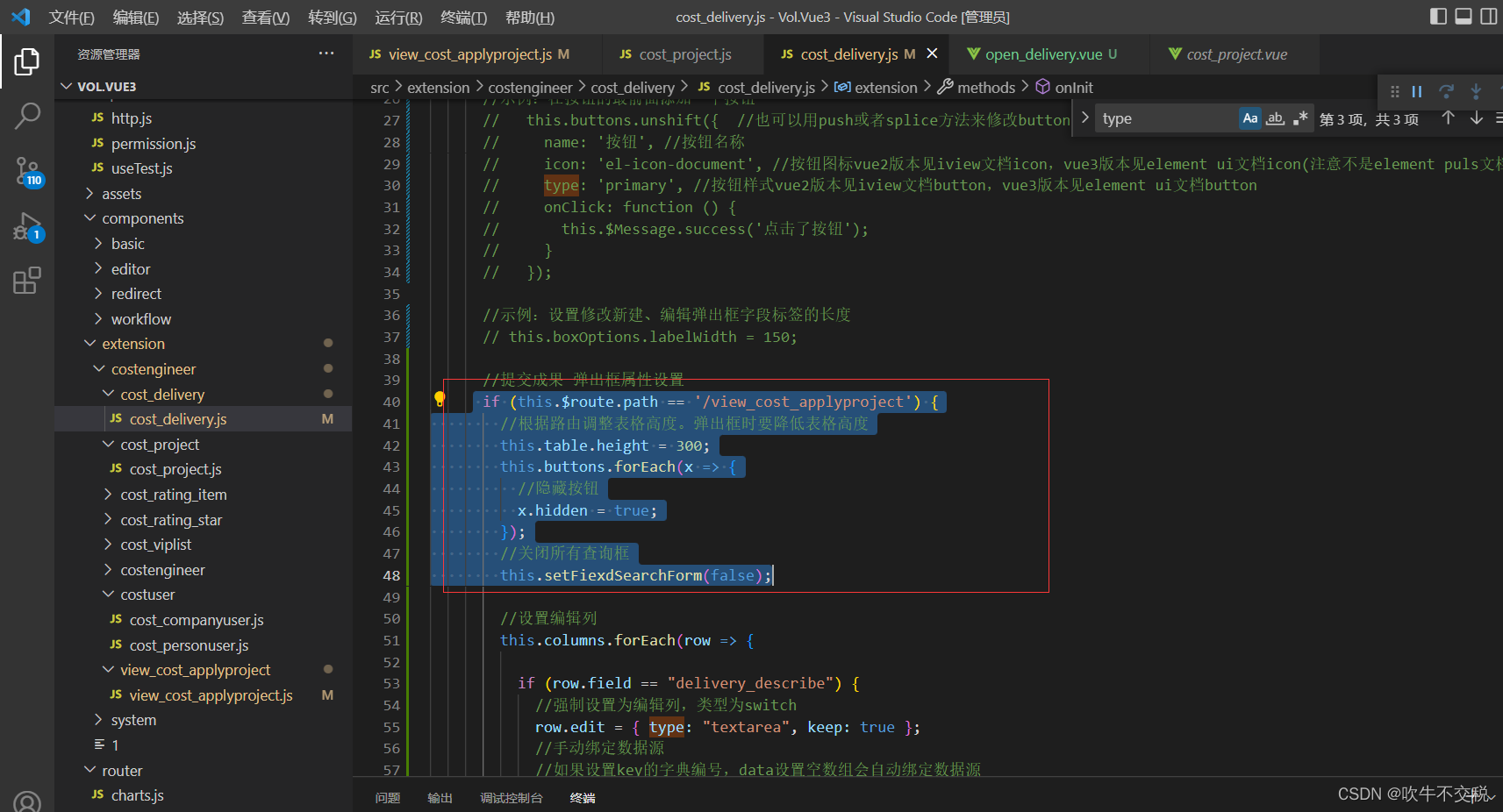Viewport: 1503px width, 812px height.
Task: Expand the find widget to show replace field
Action: click(x=1085, y=117)
